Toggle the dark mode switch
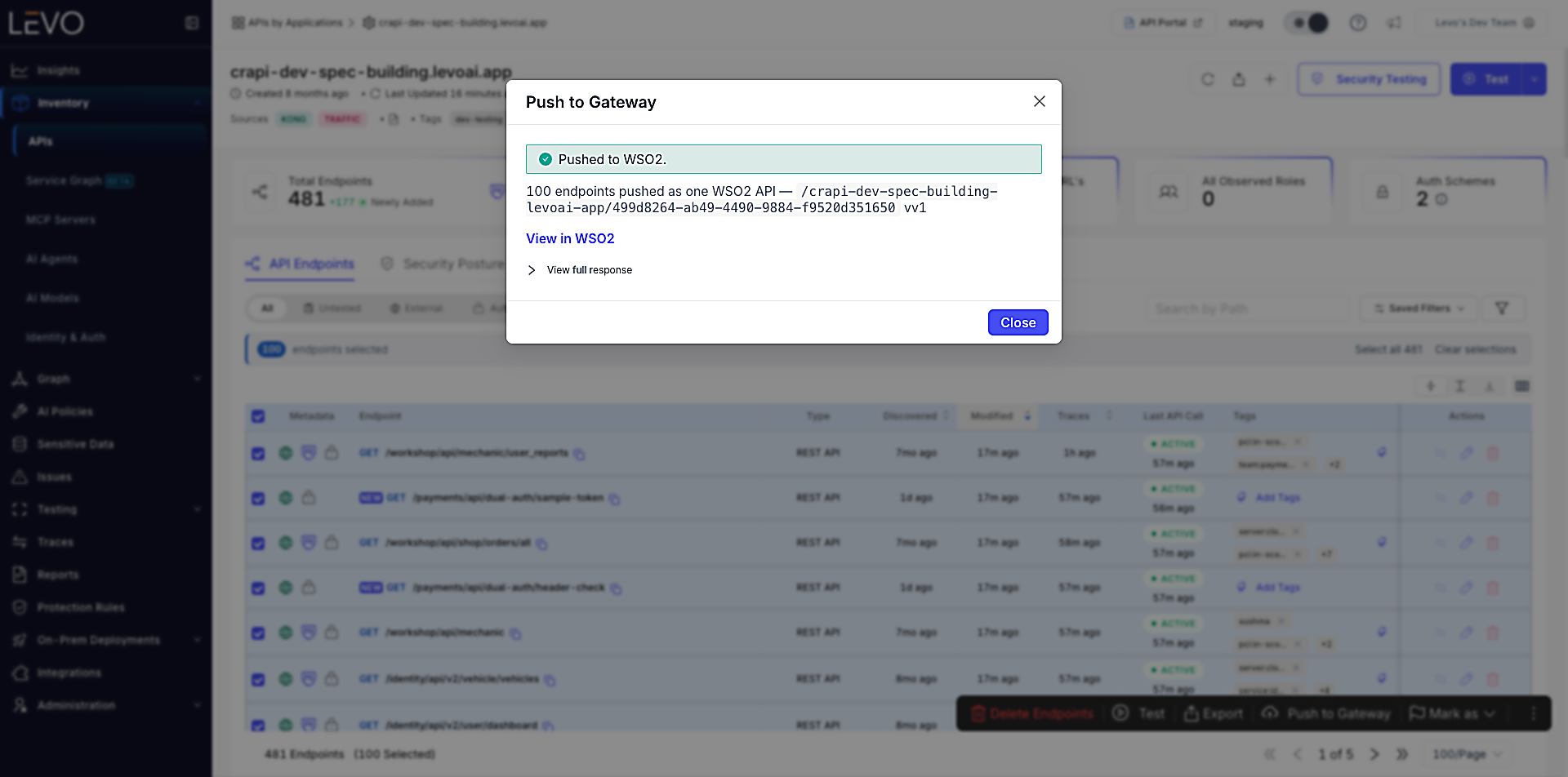The height and width of the screenshot is (777, 1568). click(x=1307, y=23)
